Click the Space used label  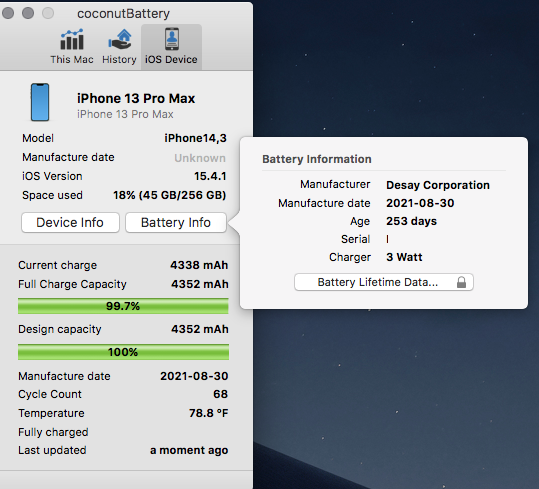[52, 195]
